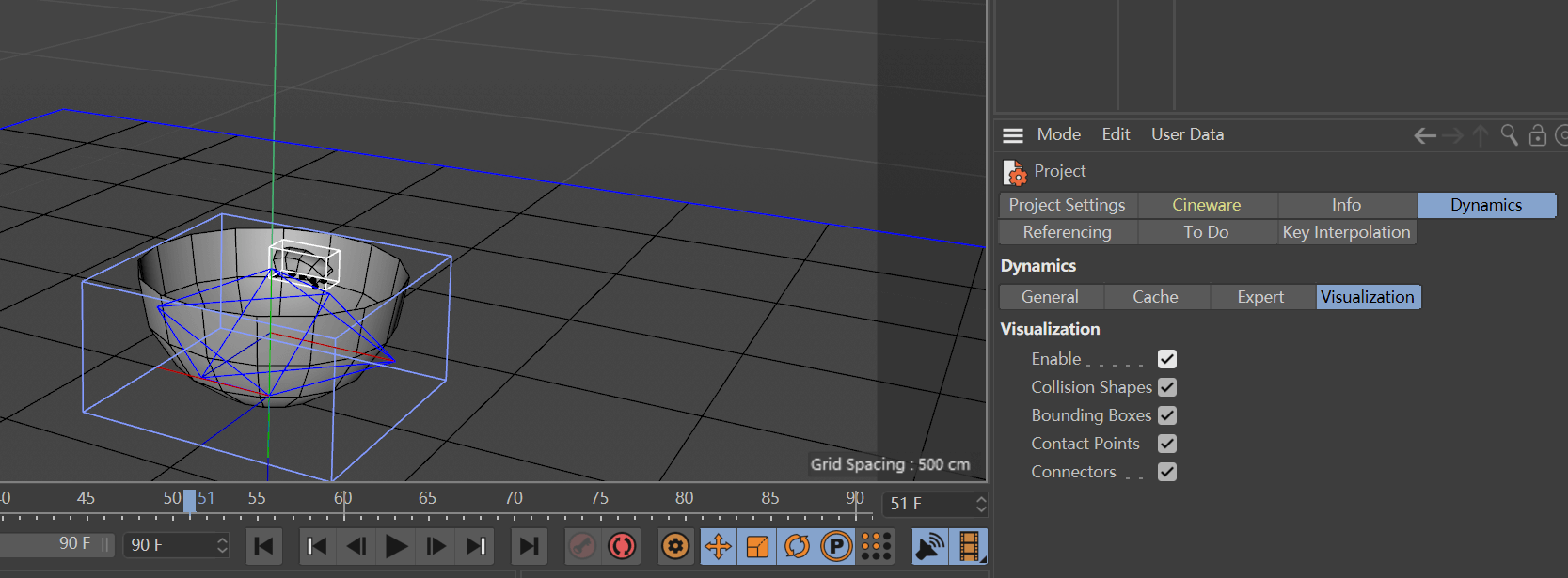The width and height of the screenshot is (1568, 578).
Task: Open Dynamics Expert sub-tab
Action: 1260,297
